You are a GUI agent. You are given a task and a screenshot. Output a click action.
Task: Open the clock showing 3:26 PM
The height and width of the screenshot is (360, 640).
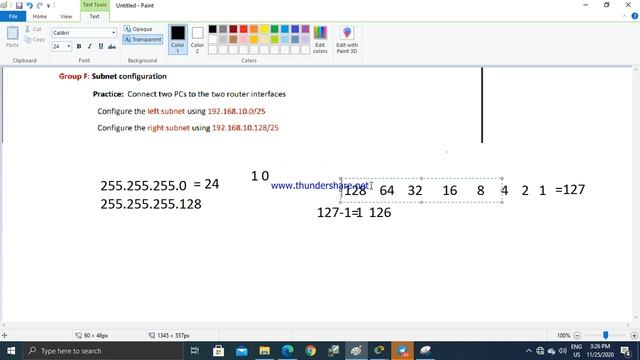(x=600, y=351)
